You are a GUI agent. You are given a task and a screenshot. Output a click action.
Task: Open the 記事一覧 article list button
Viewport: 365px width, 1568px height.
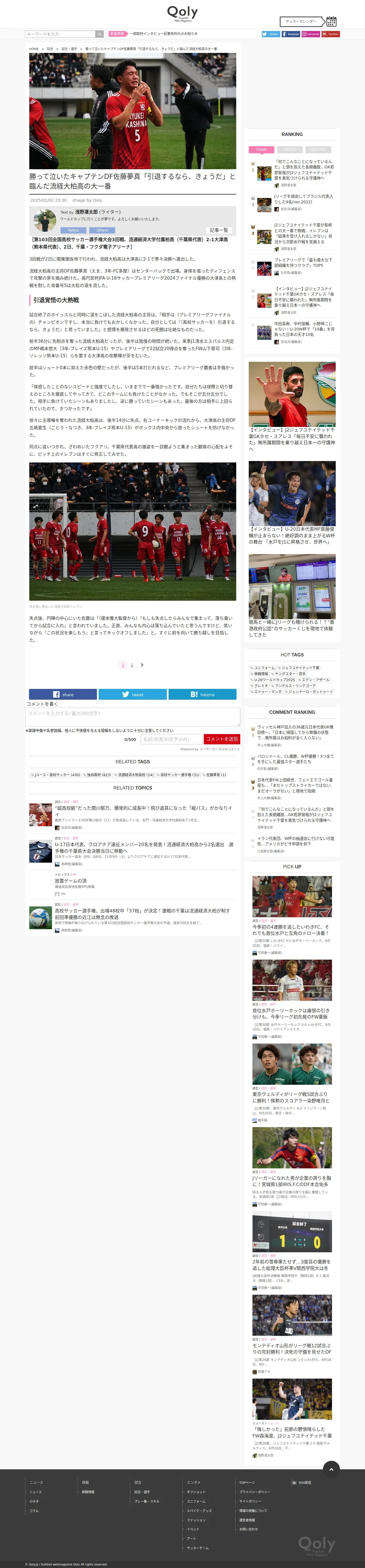pyautogui.click(x=219, y=230)
